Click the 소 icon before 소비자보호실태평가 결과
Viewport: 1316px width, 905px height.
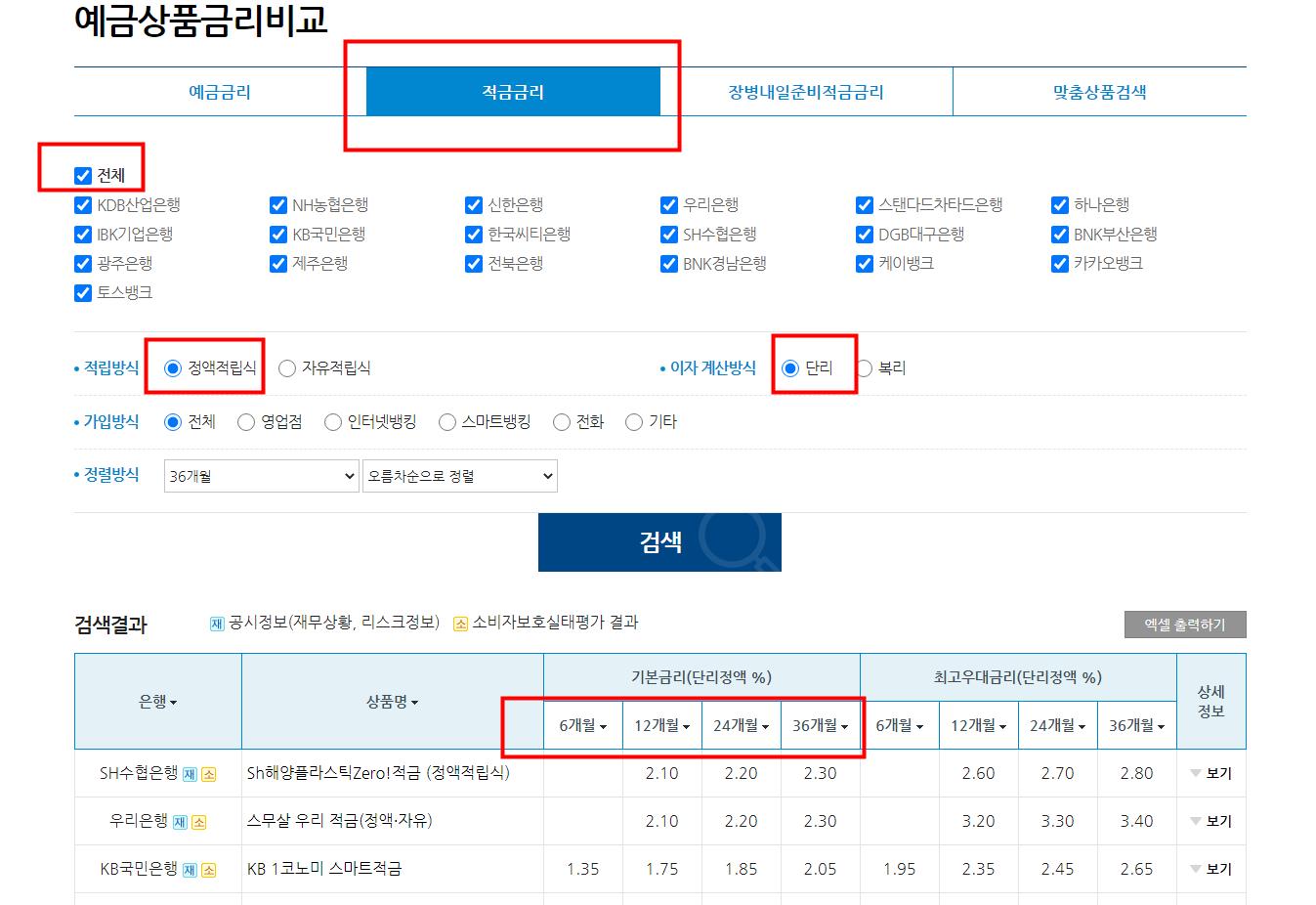pos(459,622)
